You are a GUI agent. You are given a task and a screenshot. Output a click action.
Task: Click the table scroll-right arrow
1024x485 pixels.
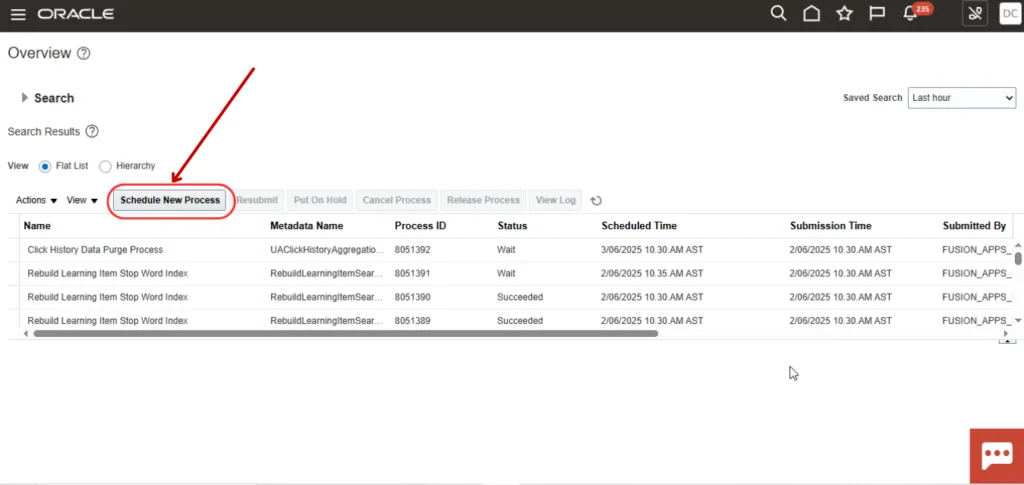(1006, 333)
